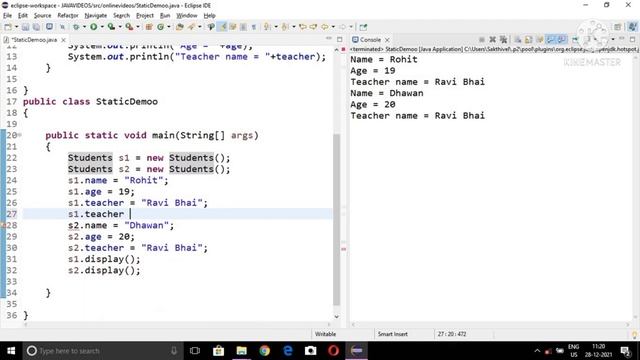The height and width of the screenshot is (360, 640).
Task: Click the Search toolbar icon
Action: tap(191, 27)
